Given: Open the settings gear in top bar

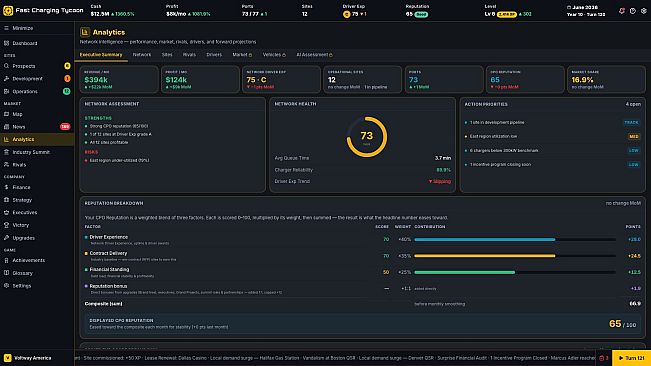Looking at the screenshot, I should 644,11.
